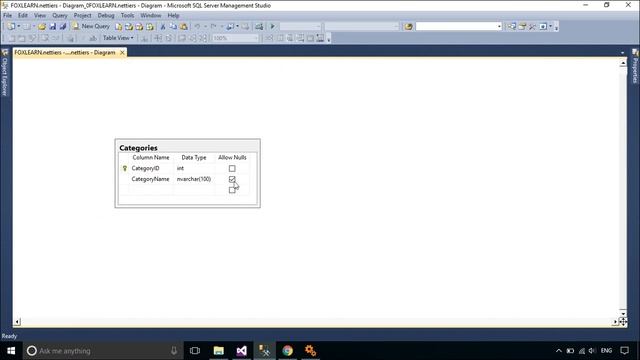Open the Redo history dropdown arrow
Screen dimensions: 640x360
coord(221,27)
